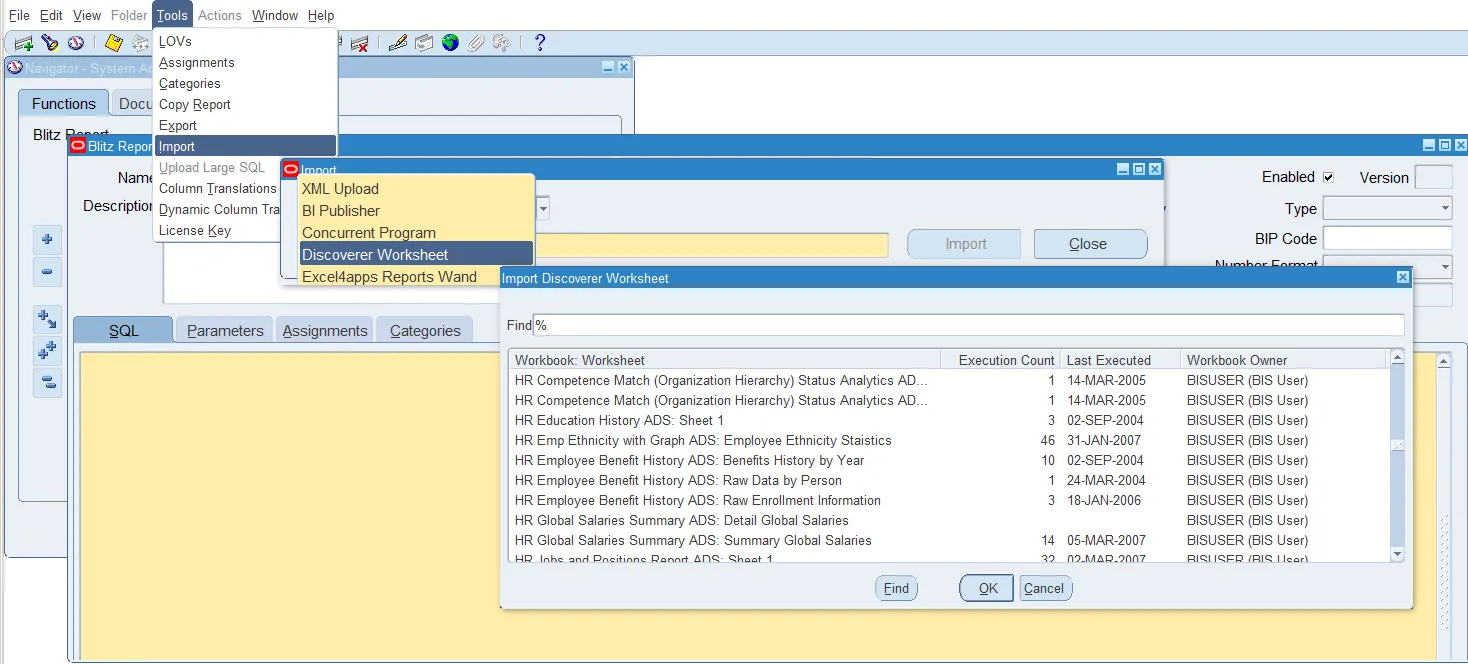1468x664 pixels.
Task: Sort by Execution Count column header
Action: click(1000, 360)
